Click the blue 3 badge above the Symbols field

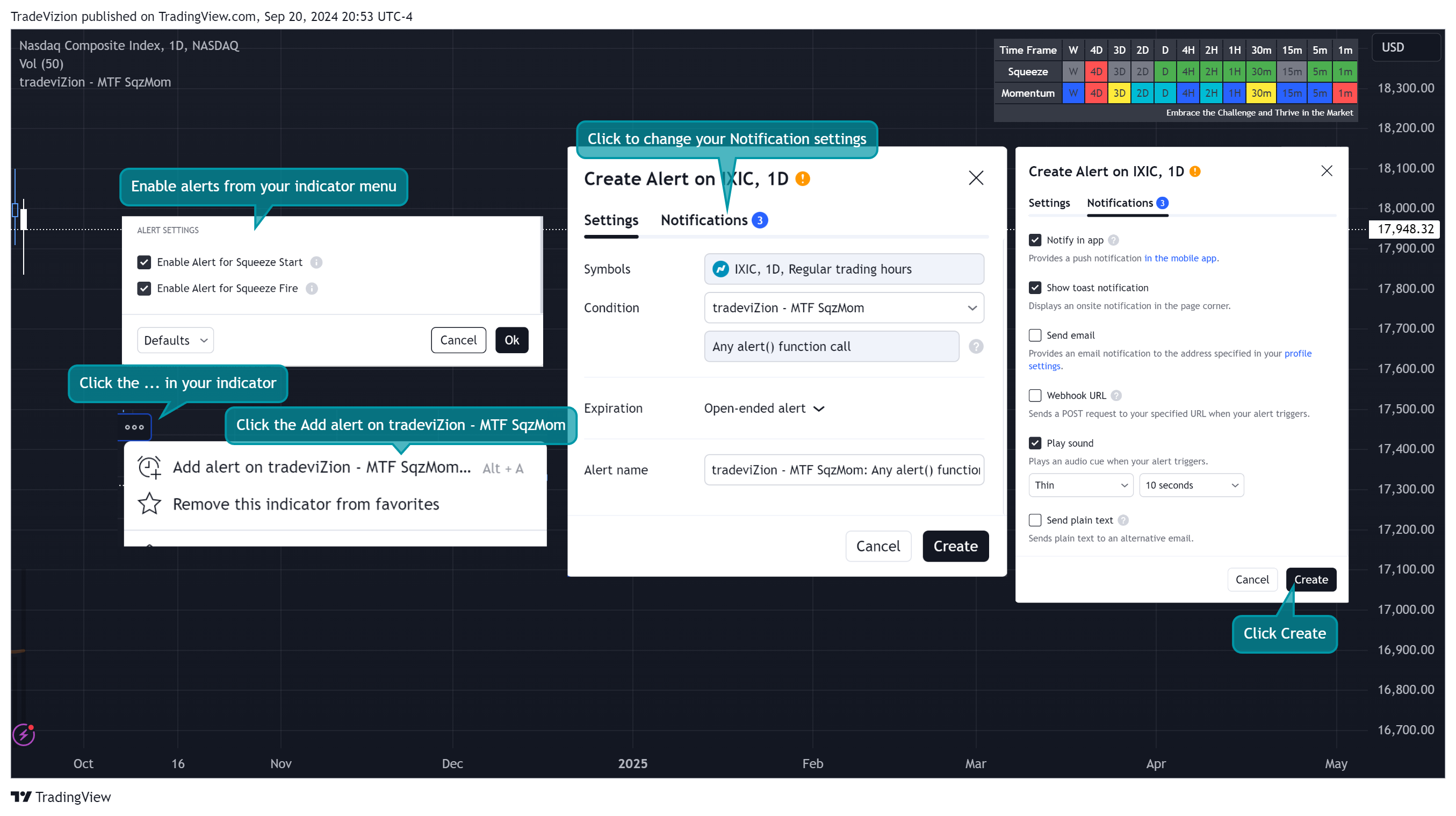coord(760,220)
